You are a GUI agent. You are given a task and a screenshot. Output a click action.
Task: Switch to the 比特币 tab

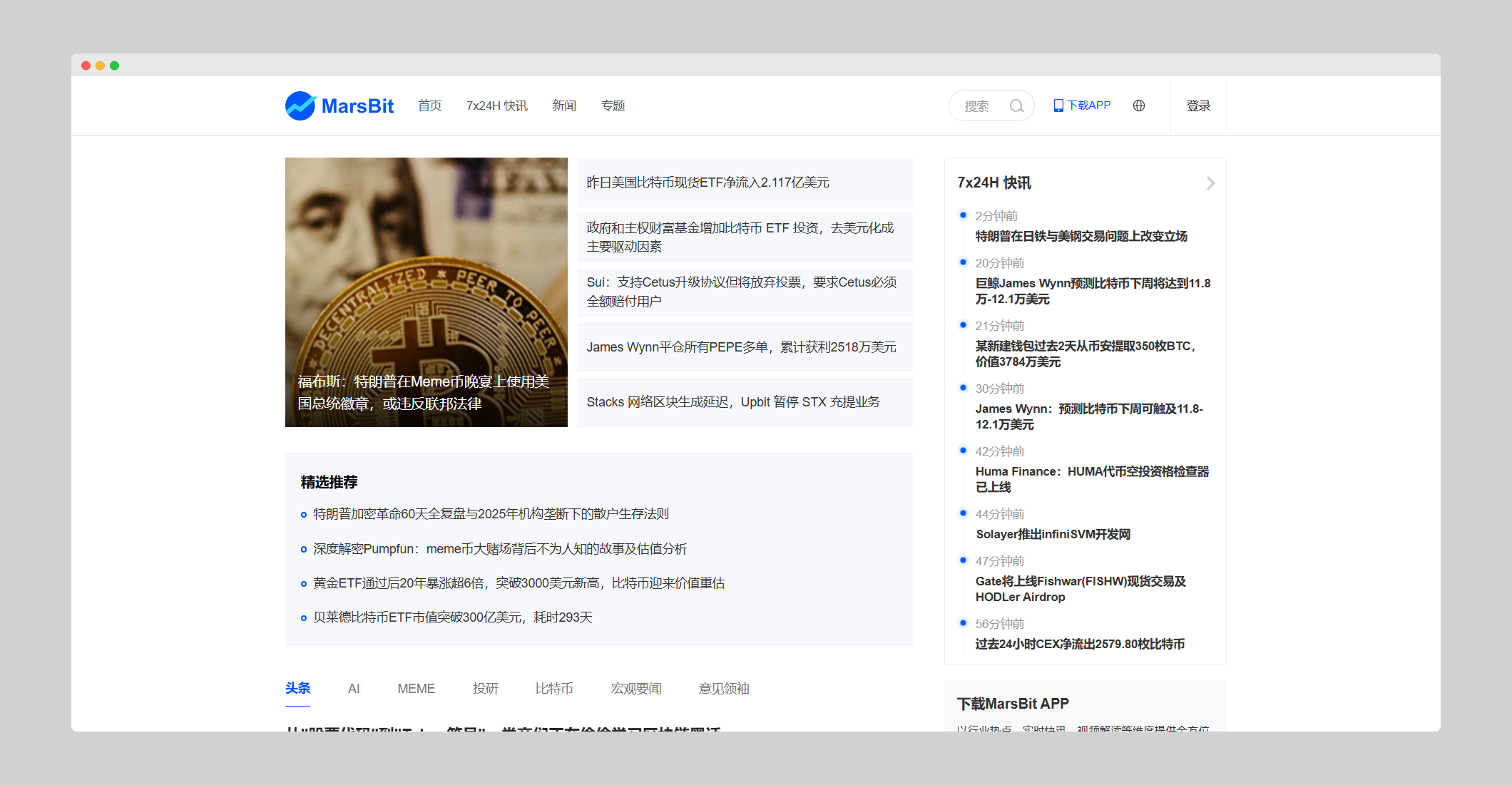point(554,689)
